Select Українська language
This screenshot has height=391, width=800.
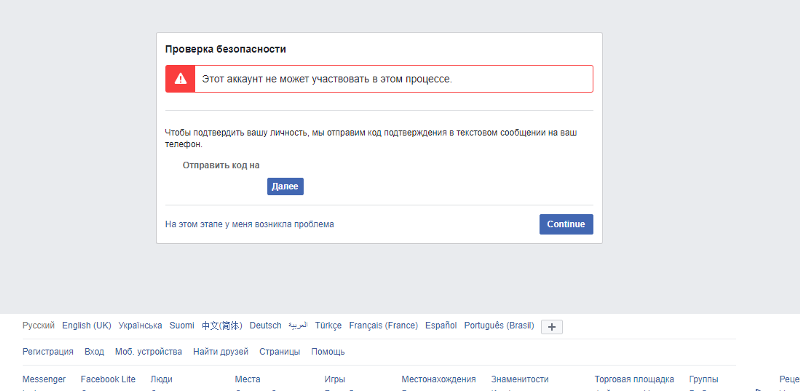point(140,326)
